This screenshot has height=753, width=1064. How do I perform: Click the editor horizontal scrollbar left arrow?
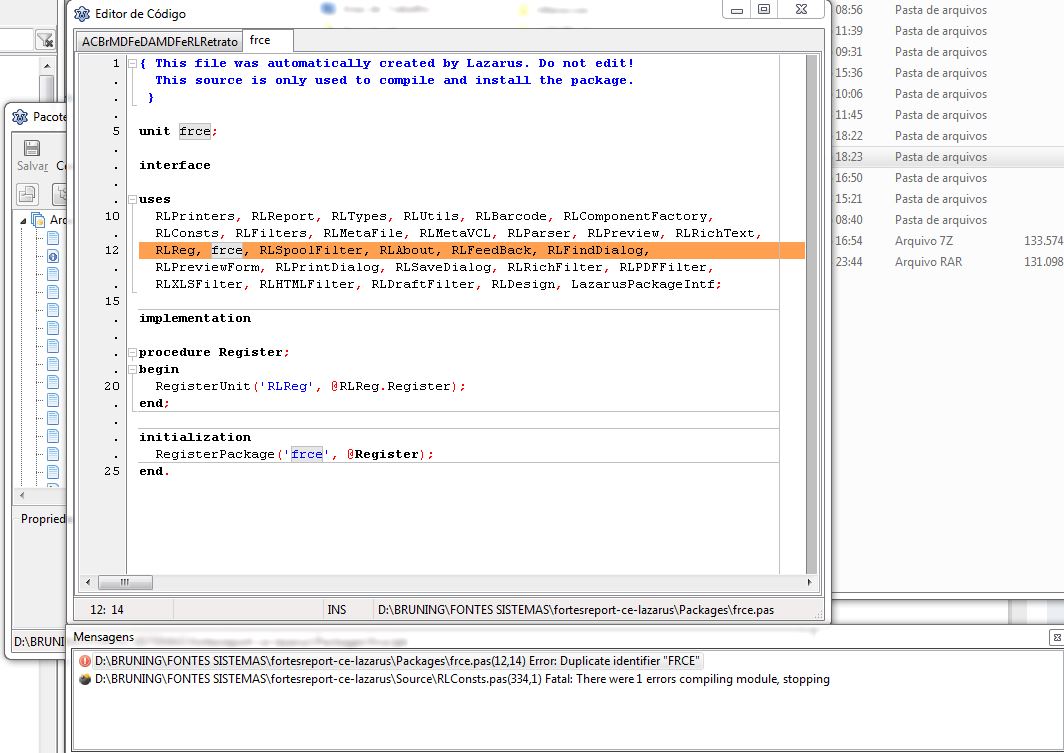pyautogui.click(x=88, y=582)
